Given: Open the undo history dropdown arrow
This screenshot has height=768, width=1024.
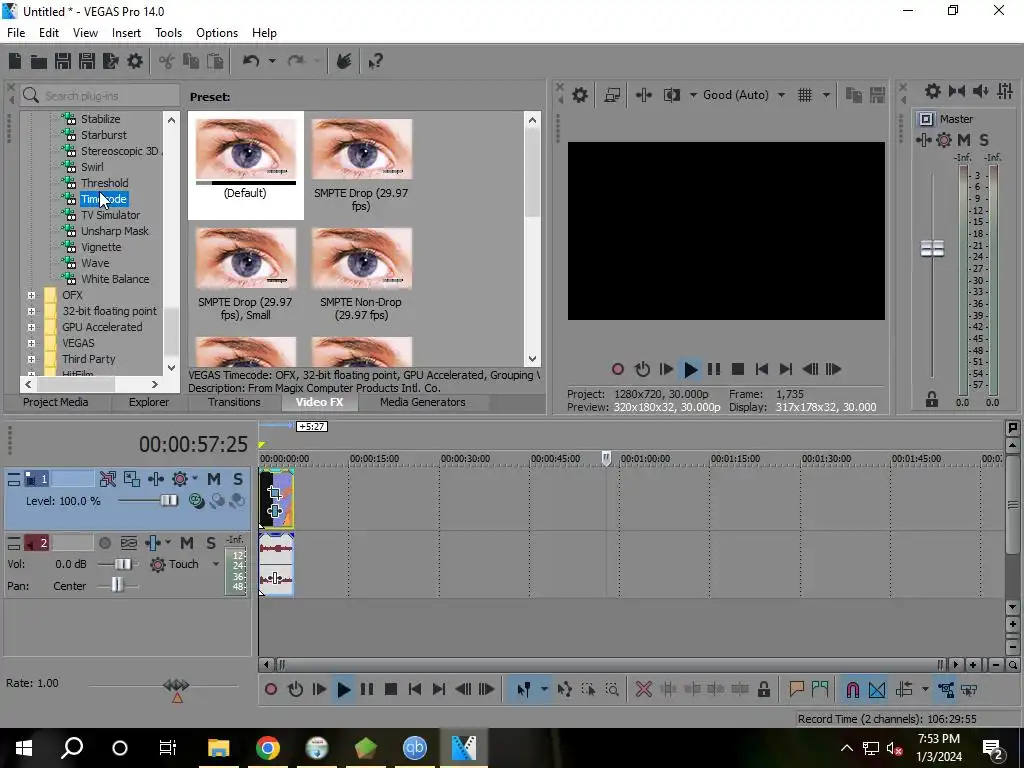Looking at the screenshot, I should click(x=272, y=61).
